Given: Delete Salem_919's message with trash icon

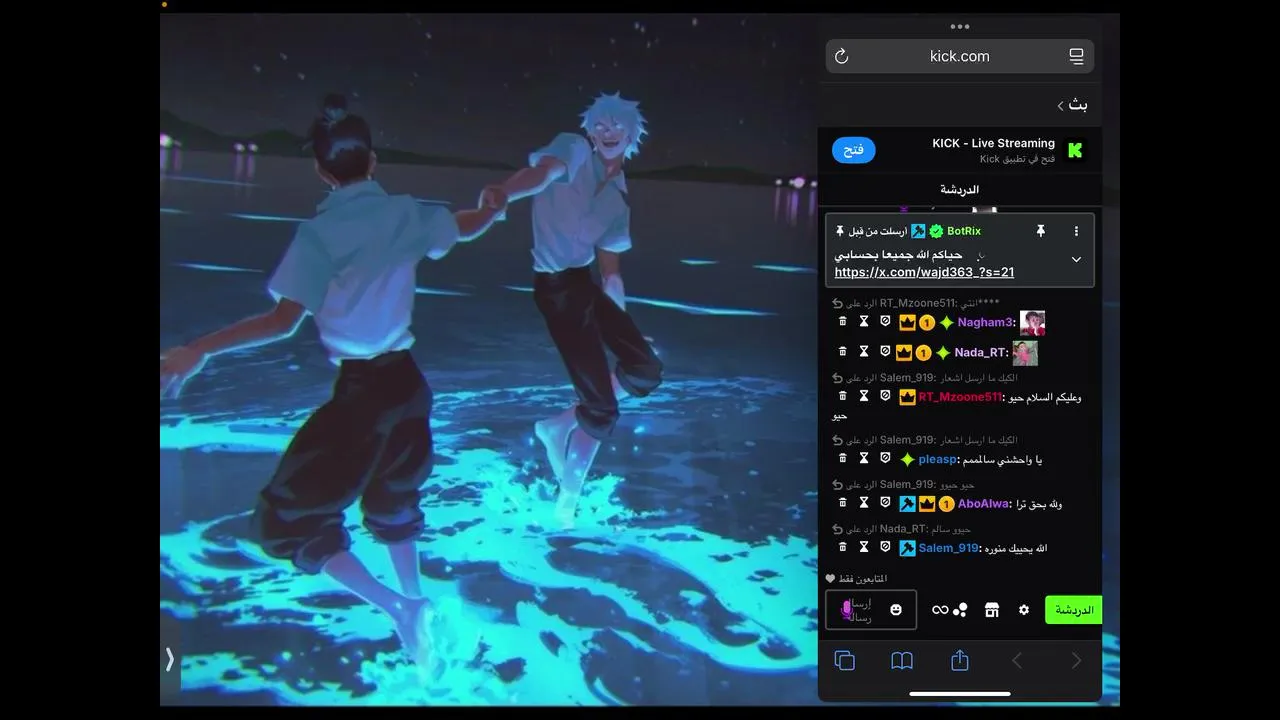Looking at the screenshot, I should pyautogui.click(x=842, y=547).
